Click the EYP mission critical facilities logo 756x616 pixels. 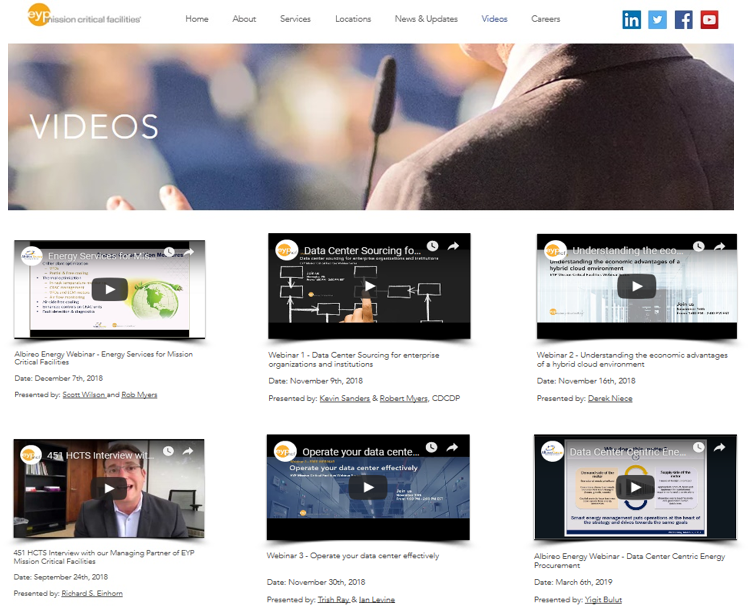click(x=84, y=15)
